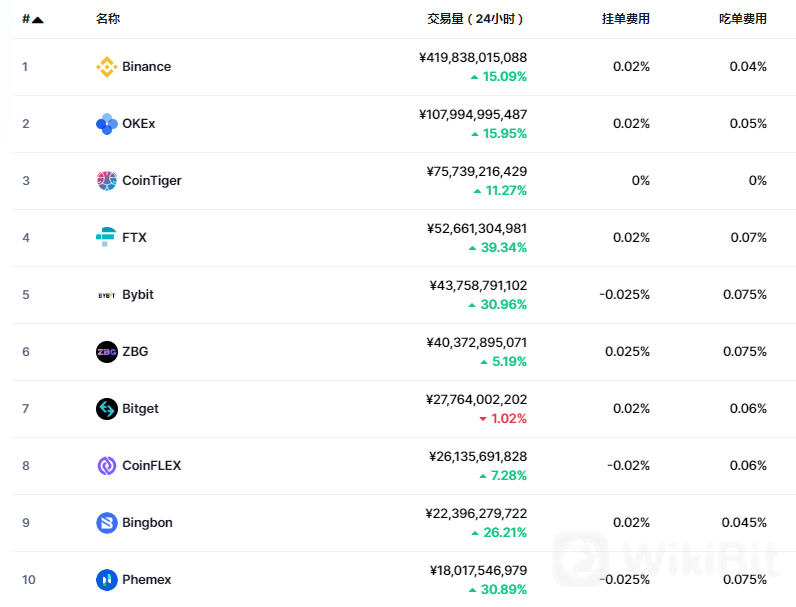Click the Bitget logo icon
The height and width of the screenshot is (607, 796).
pyautogui.click(x=106, y=409)
